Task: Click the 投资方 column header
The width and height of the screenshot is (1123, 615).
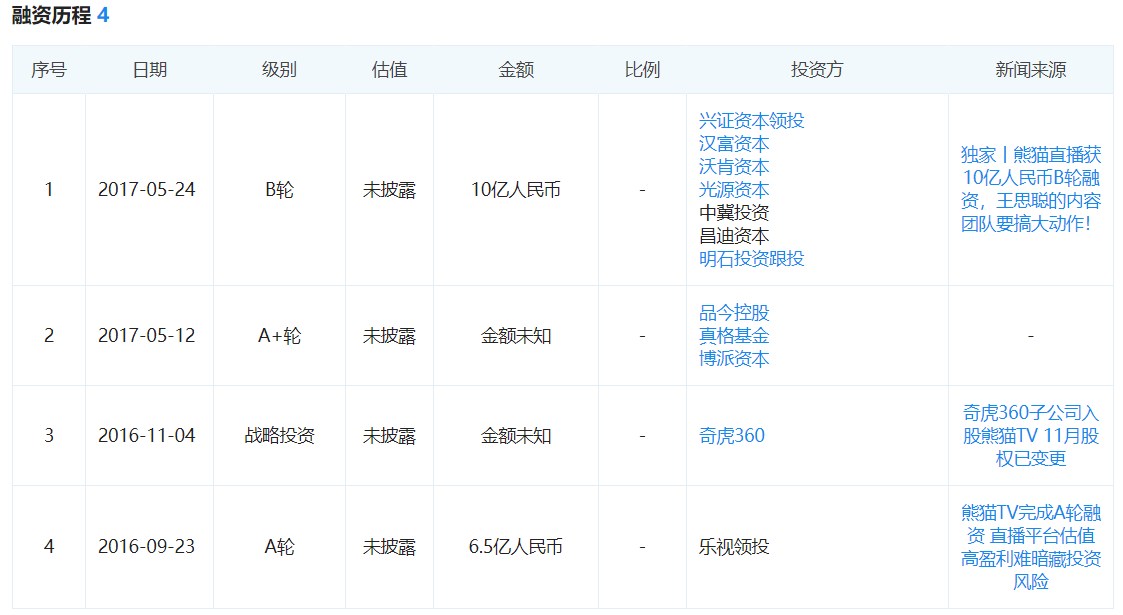Action: point(817,69)
